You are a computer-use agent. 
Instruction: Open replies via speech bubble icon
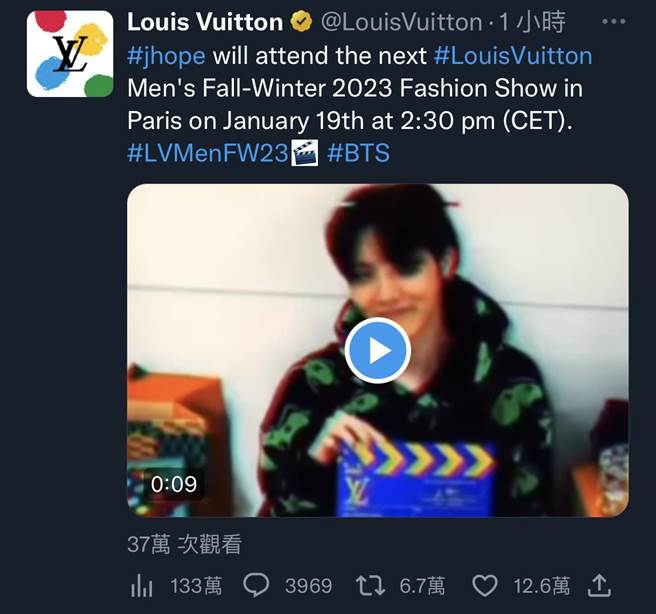click(257, 585)
